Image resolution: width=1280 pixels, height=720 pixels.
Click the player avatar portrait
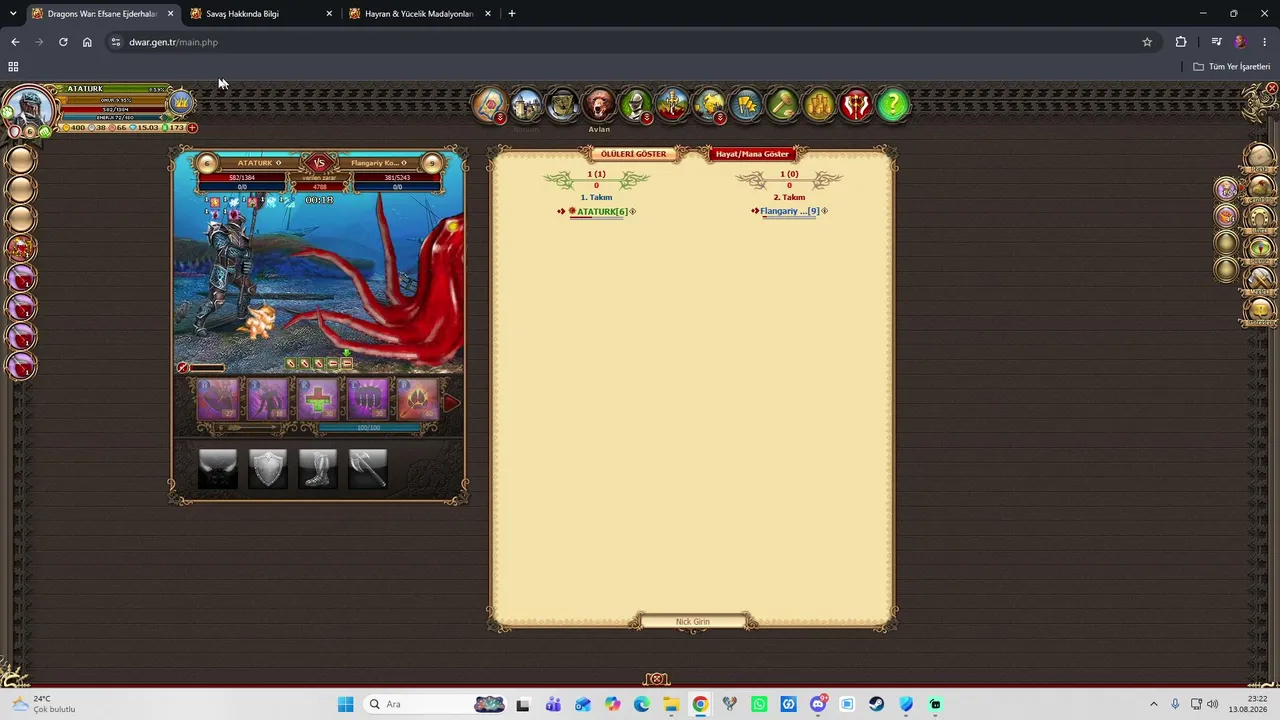coord(29,106)
